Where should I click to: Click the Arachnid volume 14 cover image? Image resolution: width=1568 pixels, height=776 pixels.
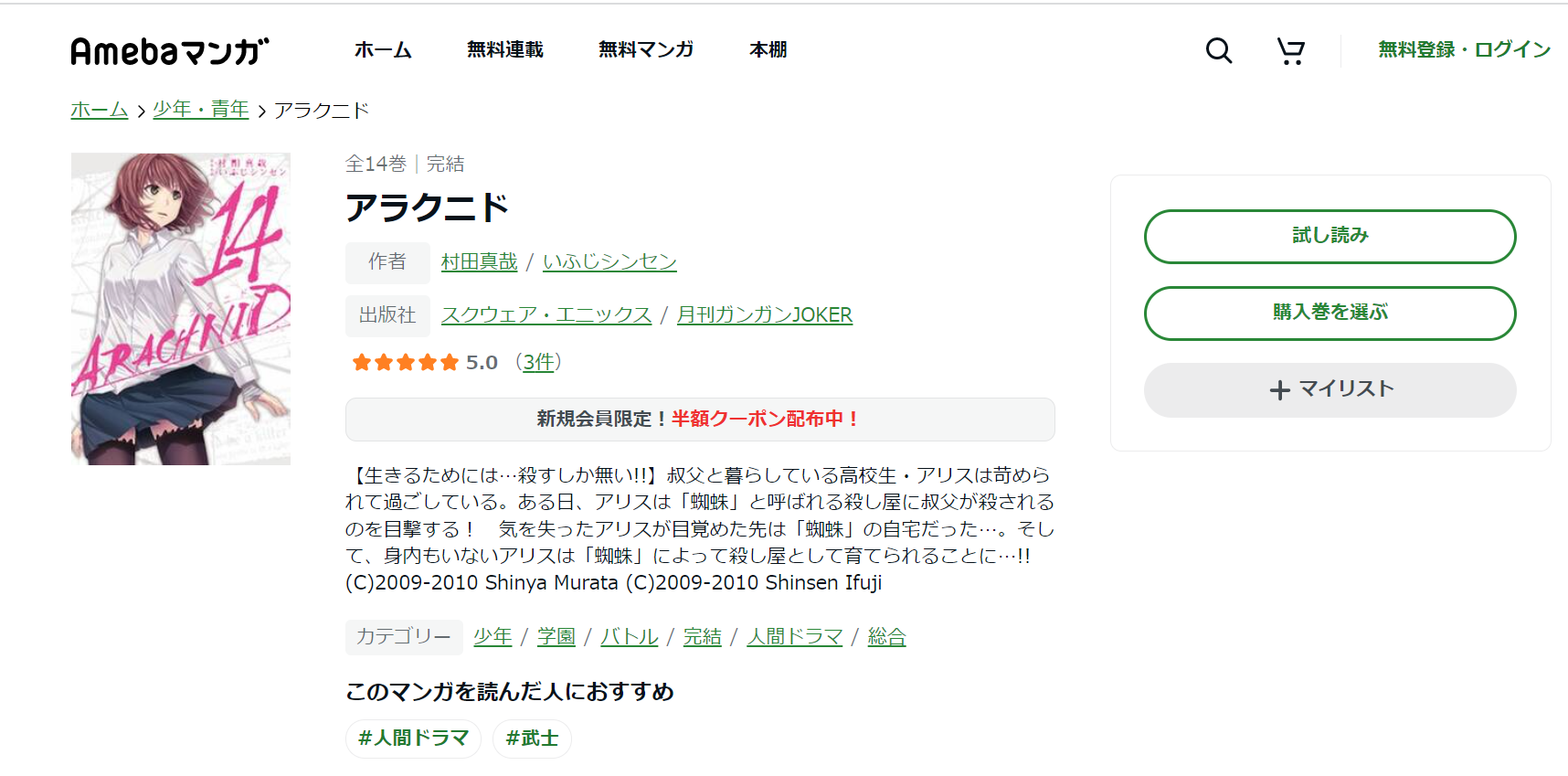pyautogui.click(x=181, y=309)
